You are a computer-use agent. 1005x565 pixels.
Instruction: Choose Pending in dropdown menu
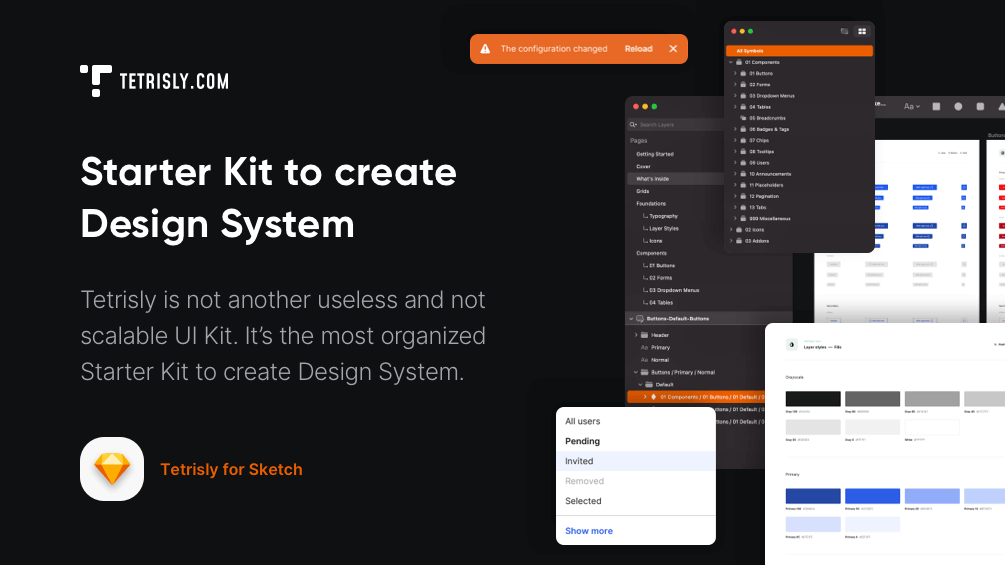(x=636, y=441)
